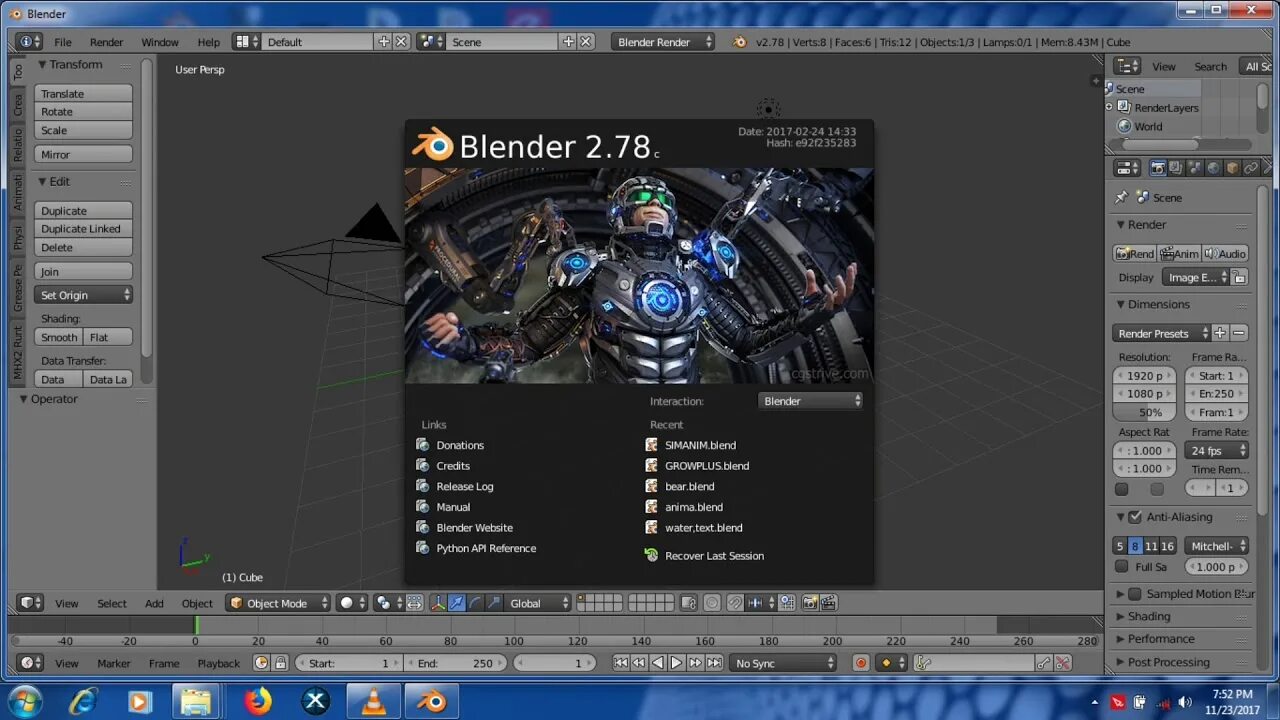This screenshot has height=720, width=1280.
Task: Click the delete keyframes icon in timeline
Action: [1063, 663]
